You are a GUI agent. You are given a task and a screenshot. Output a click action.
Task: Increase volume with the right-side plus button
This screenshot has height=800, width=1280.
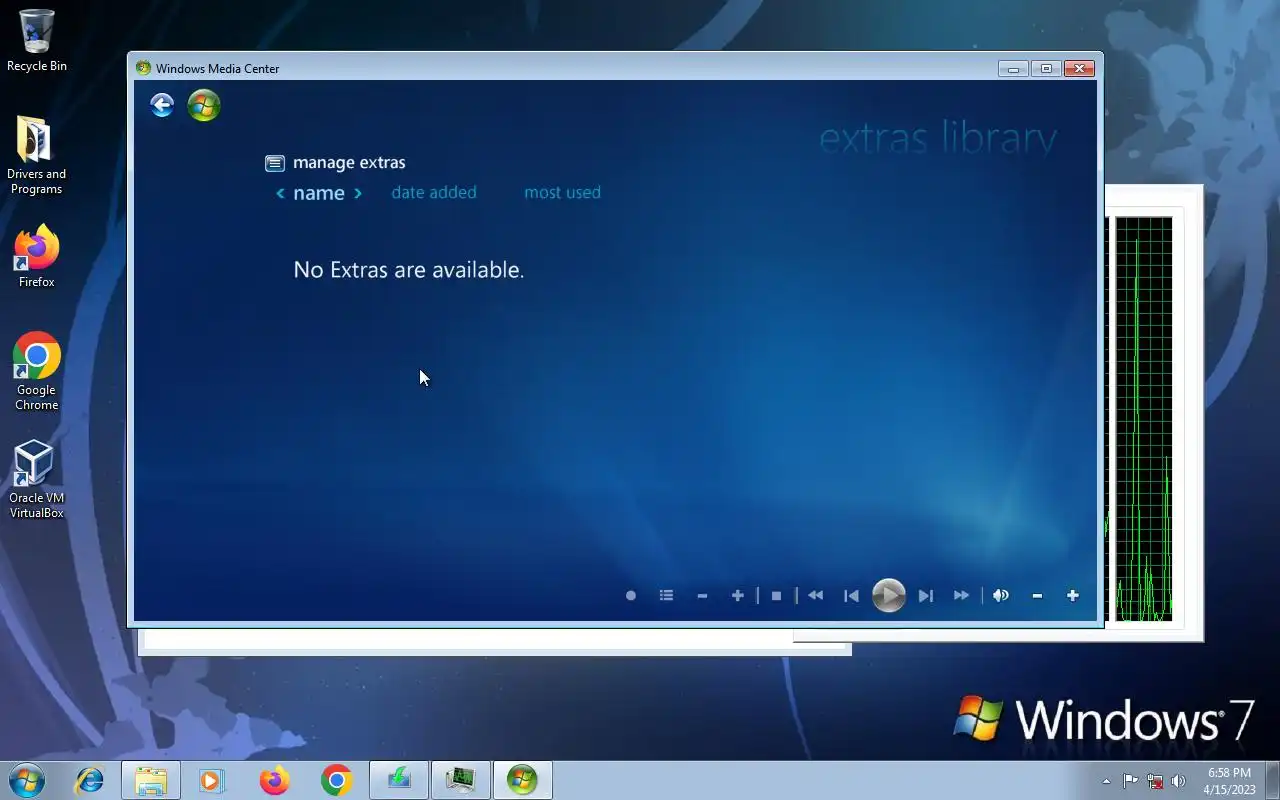pos(1072,595)
